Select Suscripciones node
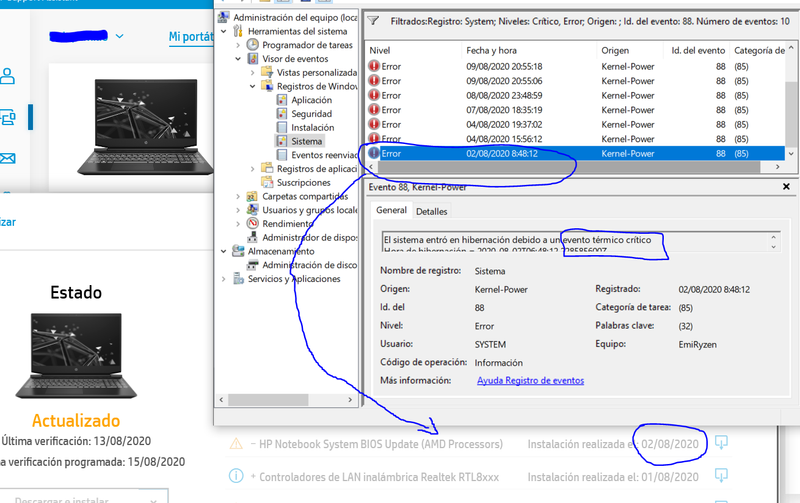The image size is (800, 503). pos(304,183)
